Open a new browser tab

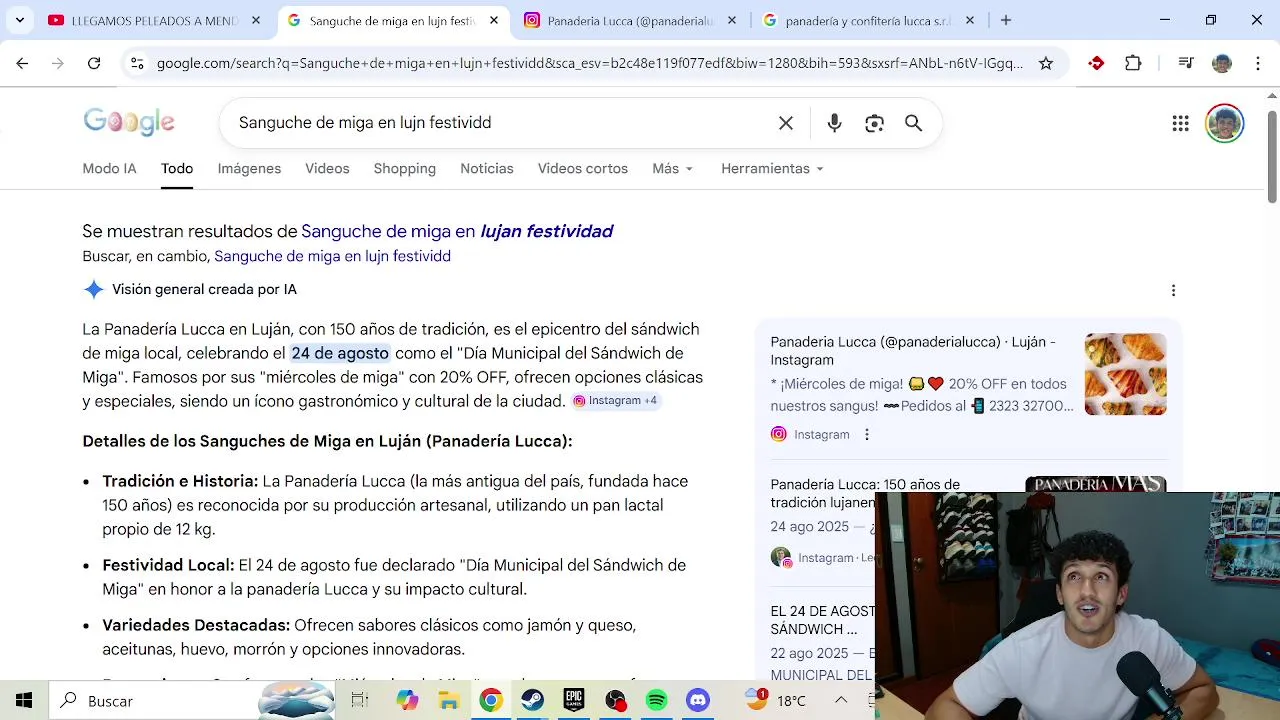coord(1006,20)
